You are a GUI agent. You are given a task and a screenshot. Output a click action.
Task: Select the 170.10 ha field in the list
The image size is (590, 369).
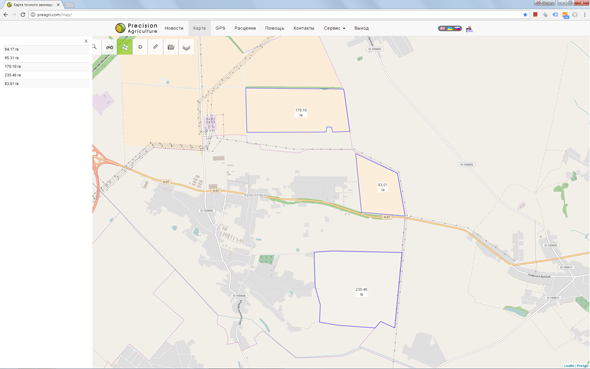pos(46,67)
